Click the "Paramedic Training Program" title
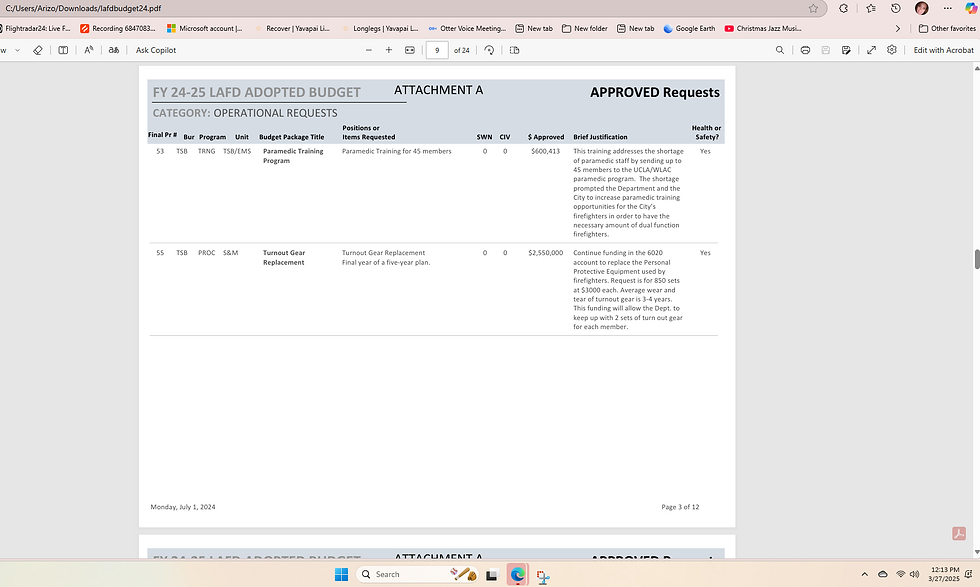This screenshot has height=587, width=980. [293, 156]
